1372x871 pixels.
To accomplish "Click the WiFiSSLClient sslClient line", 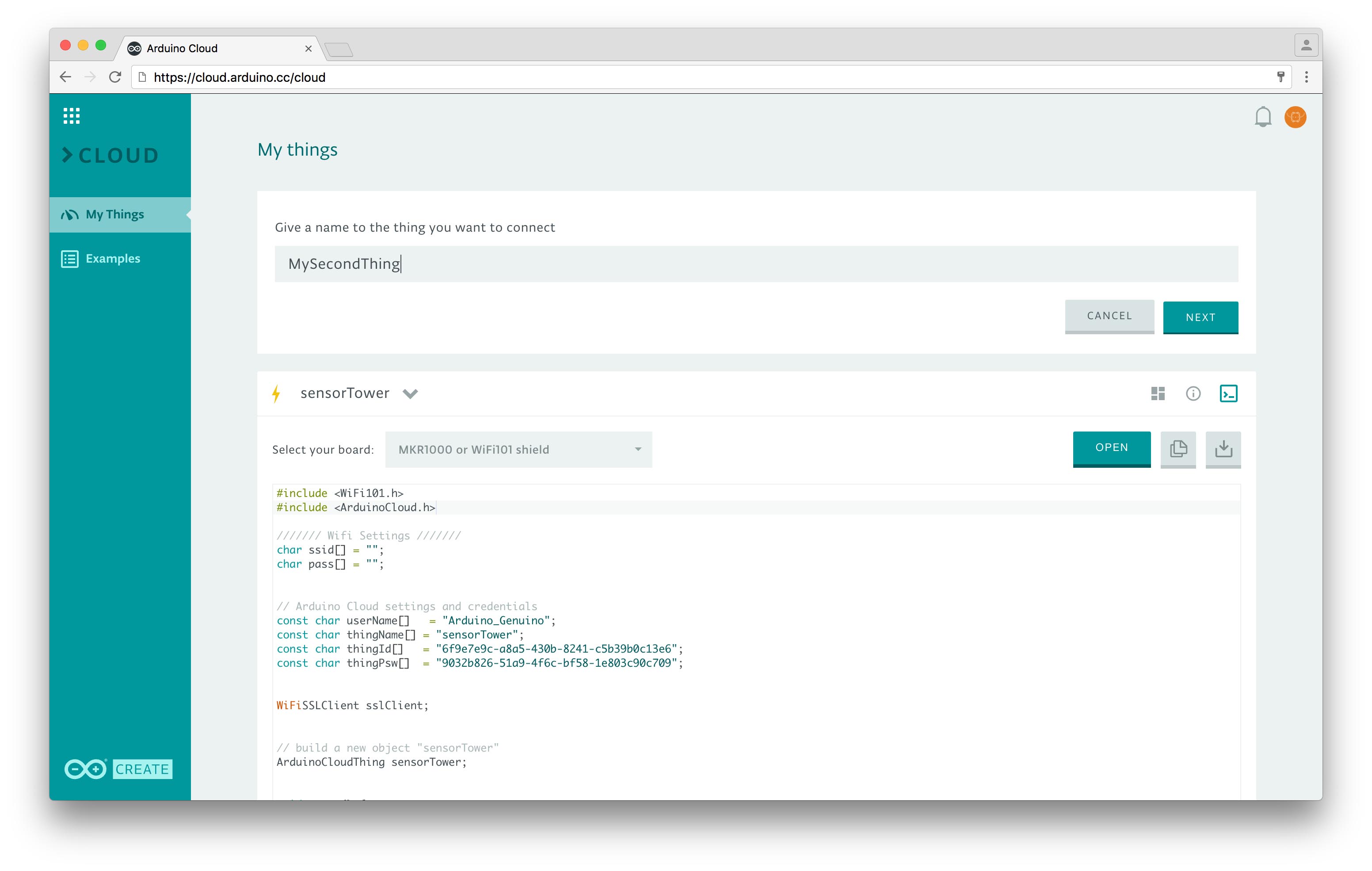I will tap(353, 706).
